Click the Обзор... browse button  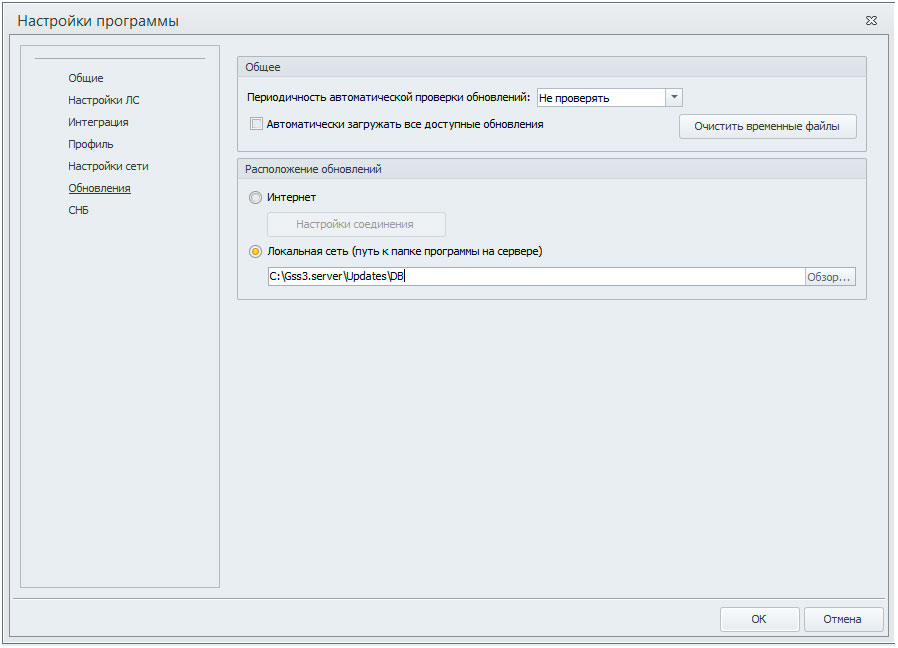point(830,277)
